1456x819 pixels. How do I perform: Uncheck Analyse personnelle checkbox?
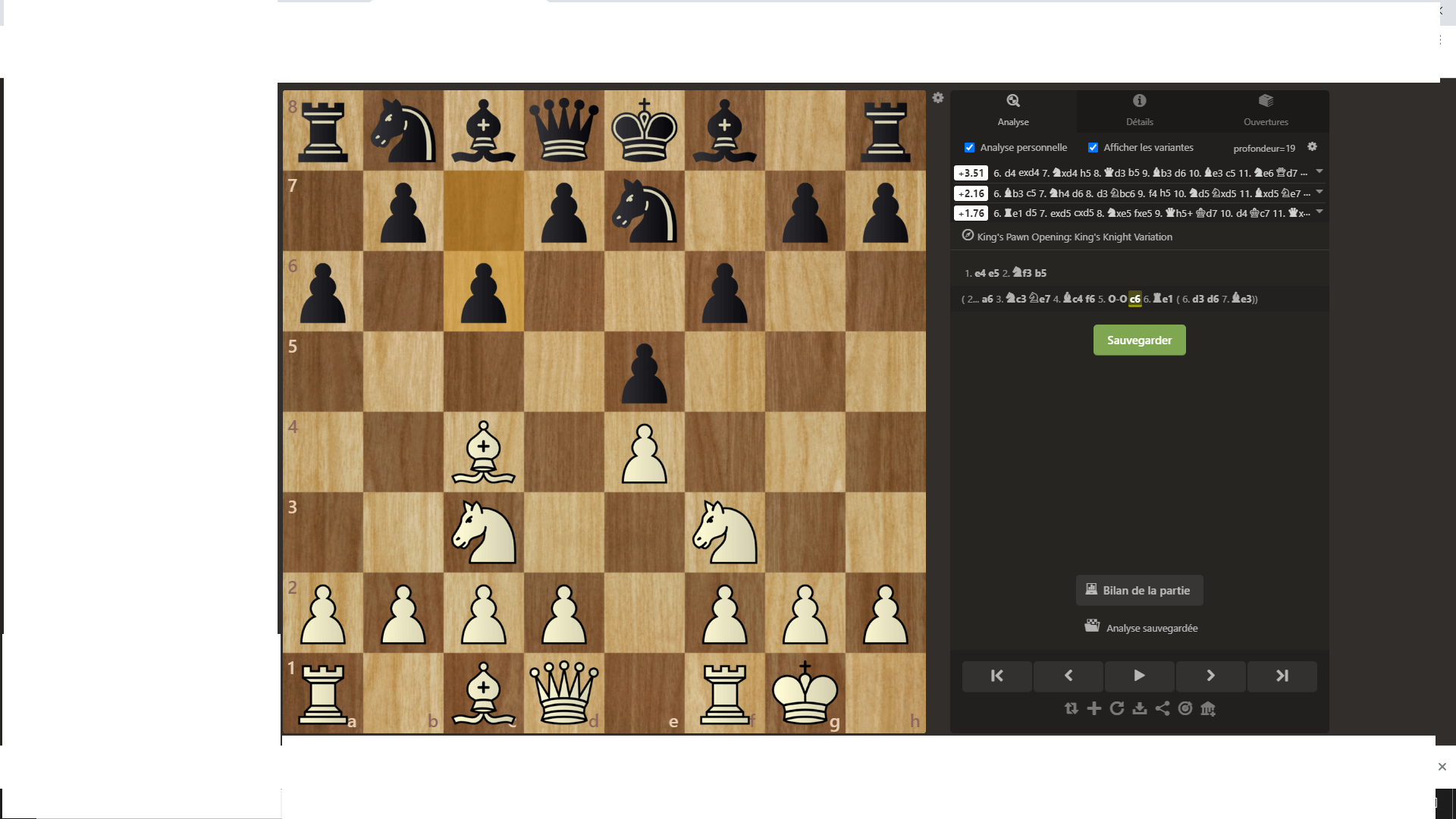pyautogui.click(x=969, y=148)
